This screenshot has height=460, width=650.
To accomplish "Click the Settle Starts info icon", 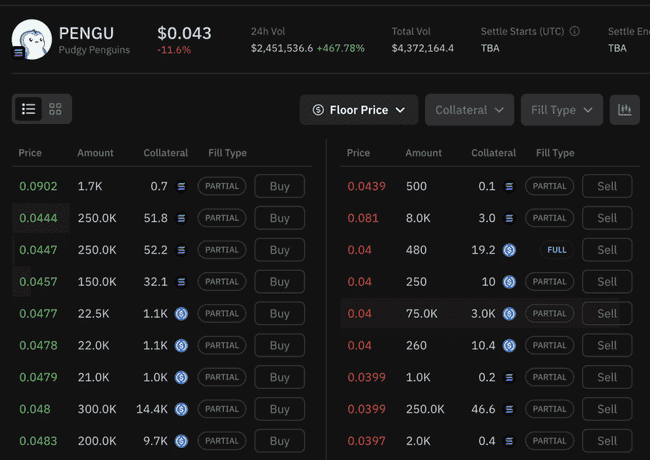I will [x=574, y=31].
